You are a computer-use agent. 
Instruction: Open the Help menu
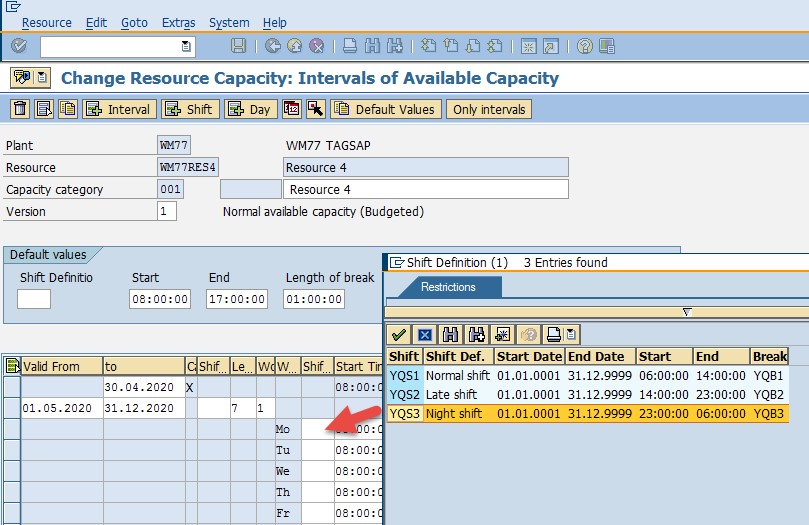pos(274,23)
